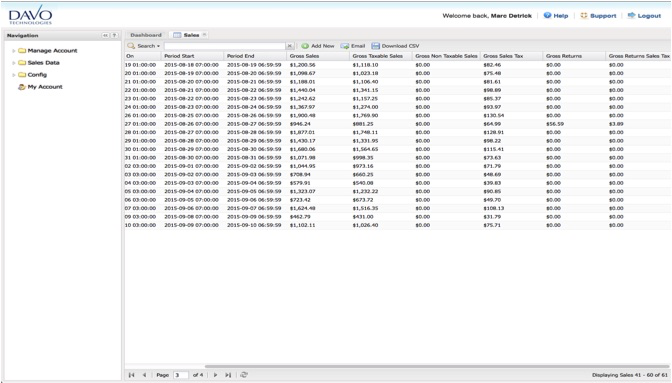The height and width of the screenshot is (383, 672).
Task: Sort by Gross Taxable Sales header
Action: (x=381, y=56)
